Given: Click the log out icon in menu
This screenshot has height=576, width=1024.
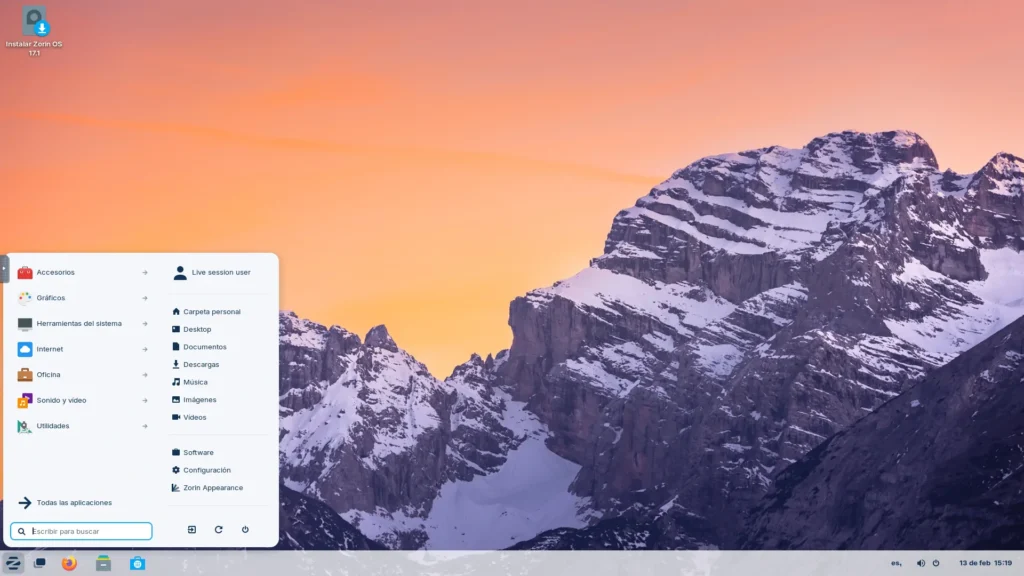Looking at the screenshot, I should 192,529.
